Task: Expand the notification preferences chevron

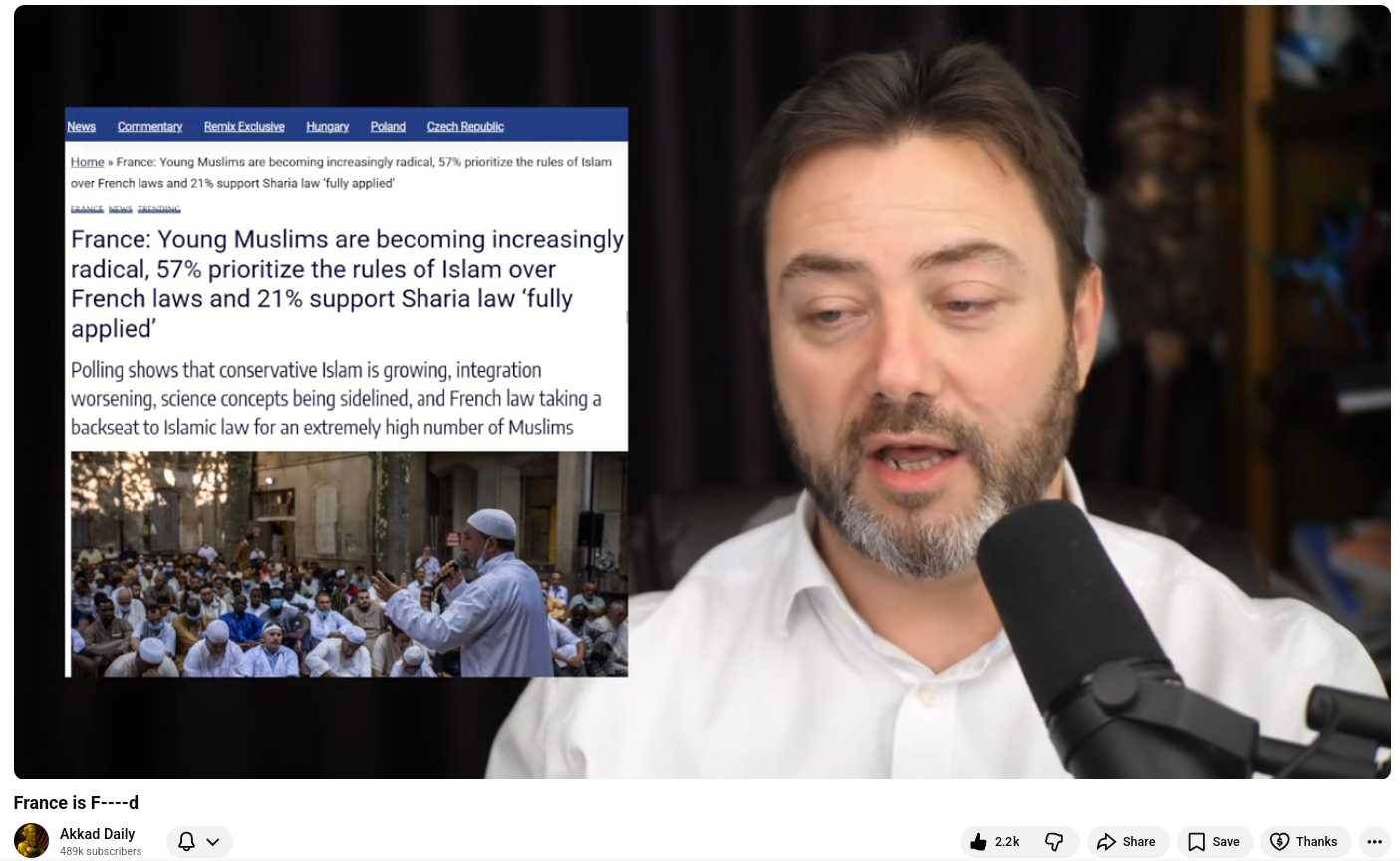Action: point(213,842)
